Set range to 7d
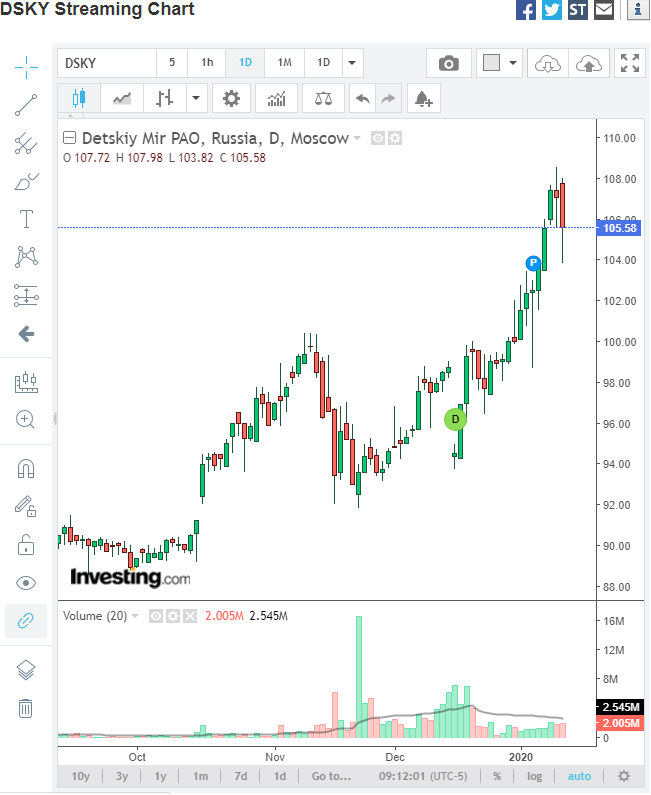The image size is (651, 795). [241, 776]
